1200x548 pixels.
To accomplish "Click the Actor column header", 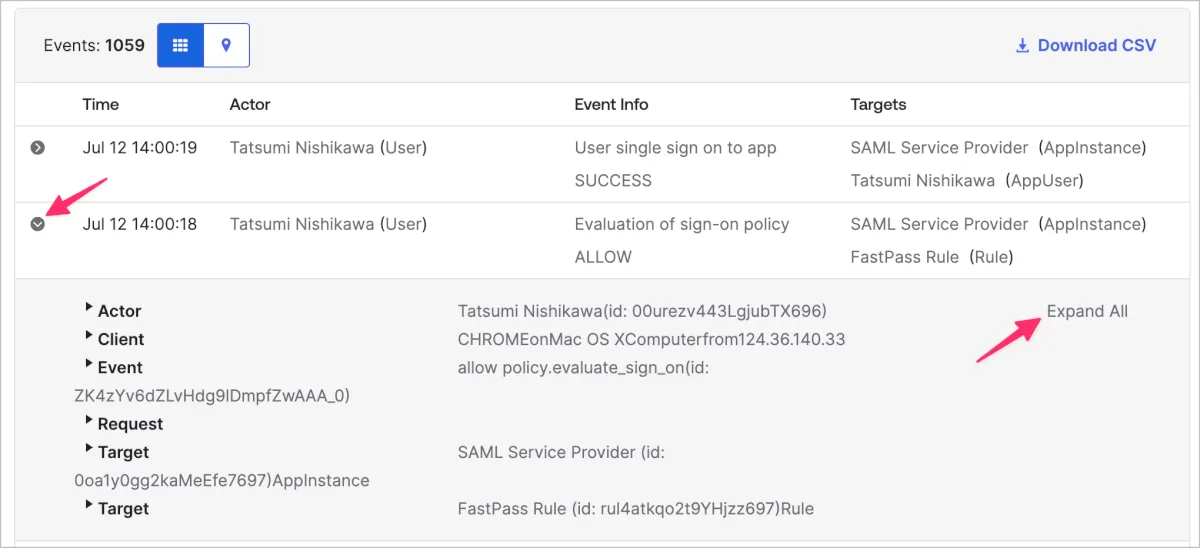I will 250,104.
